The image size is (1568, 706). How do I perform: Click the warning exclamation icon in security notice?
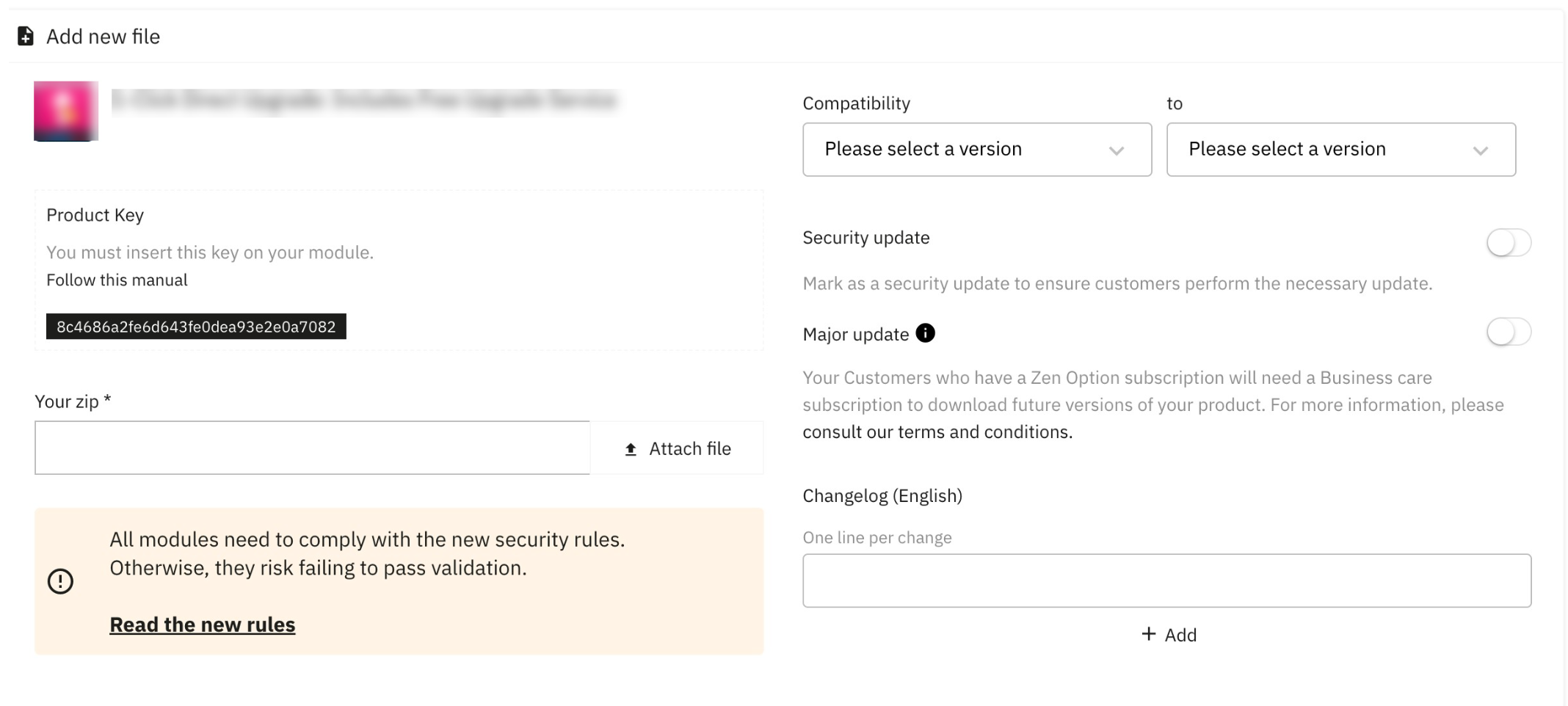click(x=60, y=581)
